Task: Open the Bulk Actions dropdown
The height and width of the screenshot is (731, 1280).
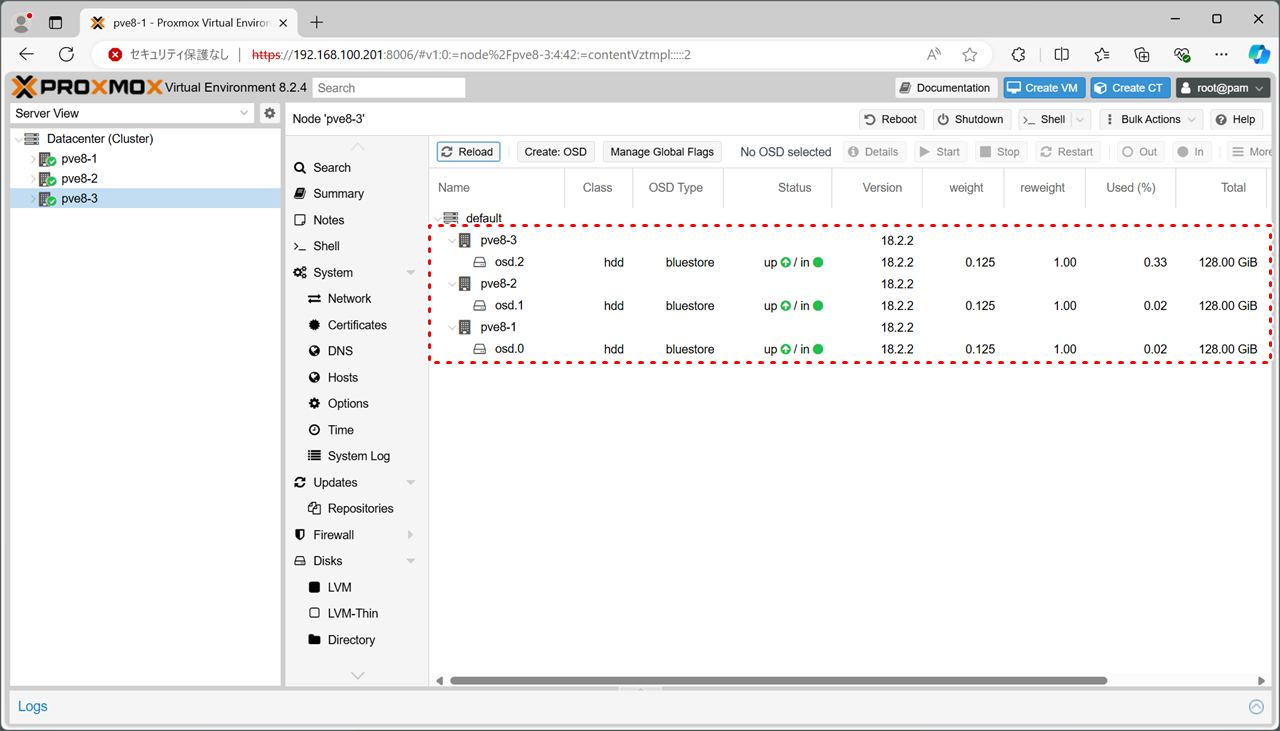Action: tap(1149, 119)
